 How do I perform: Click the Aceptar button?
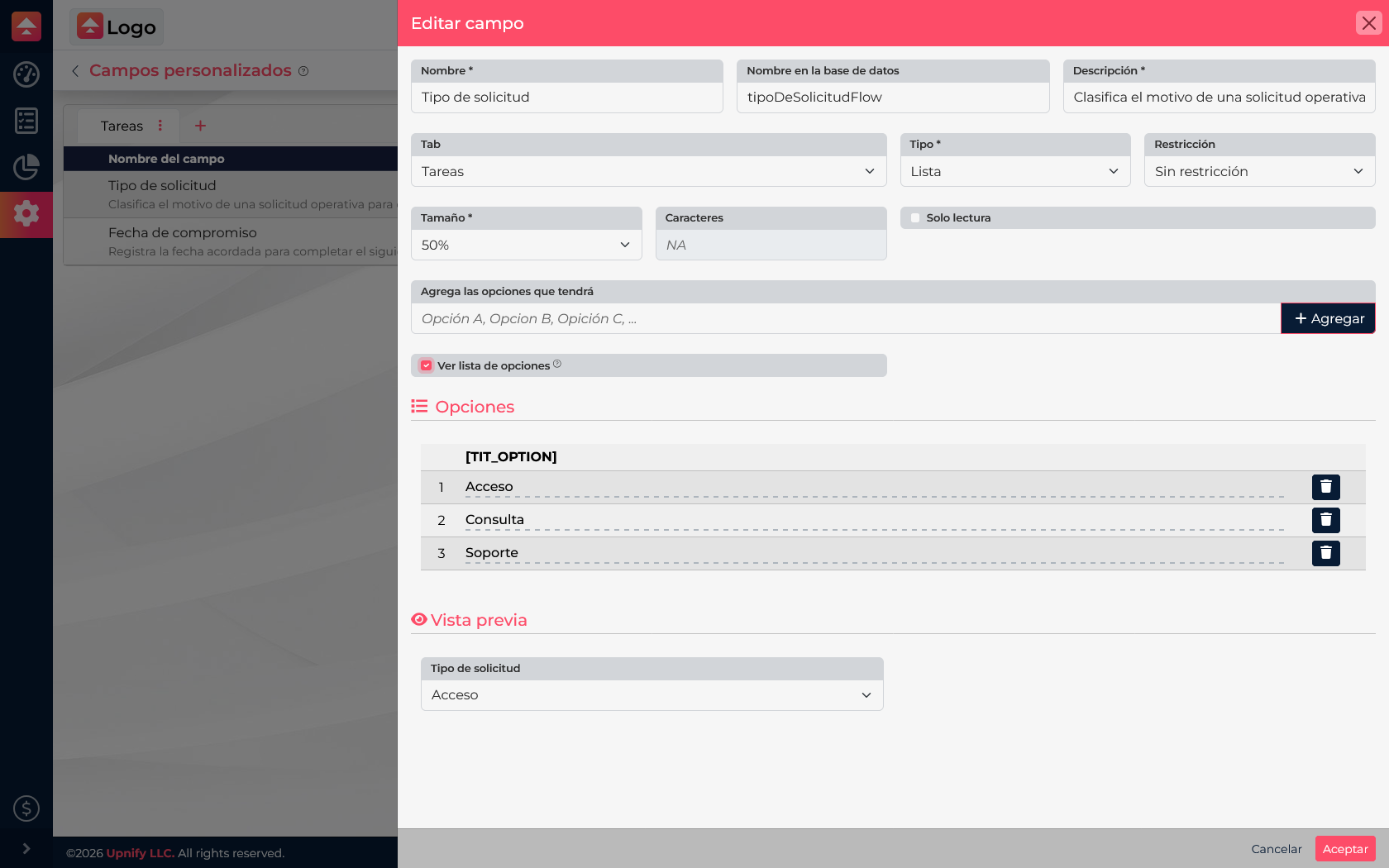pos(1345,849)
